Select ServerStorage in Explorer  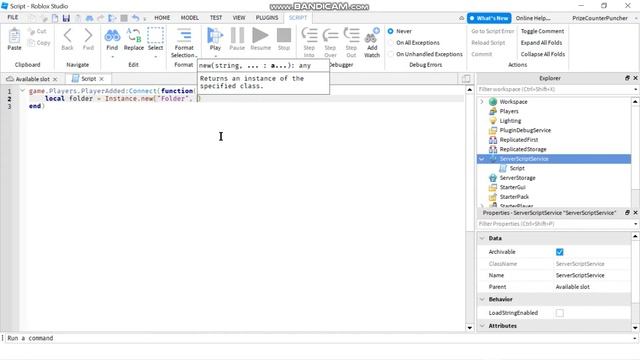[517, 178]
